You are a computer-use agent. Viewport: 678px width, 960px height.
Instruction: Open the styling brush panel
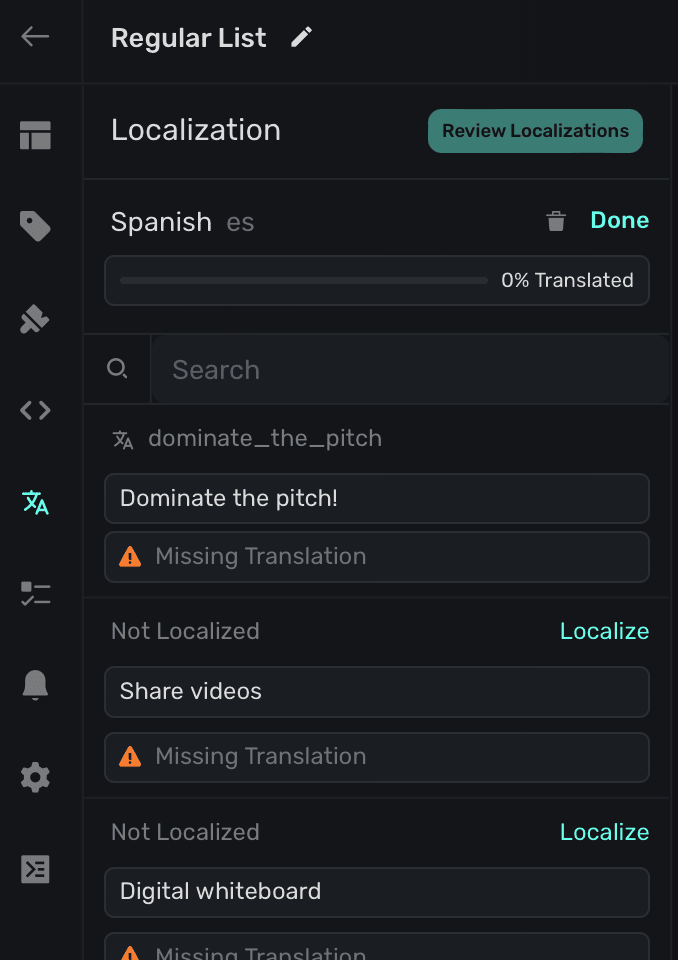(35, 319)
